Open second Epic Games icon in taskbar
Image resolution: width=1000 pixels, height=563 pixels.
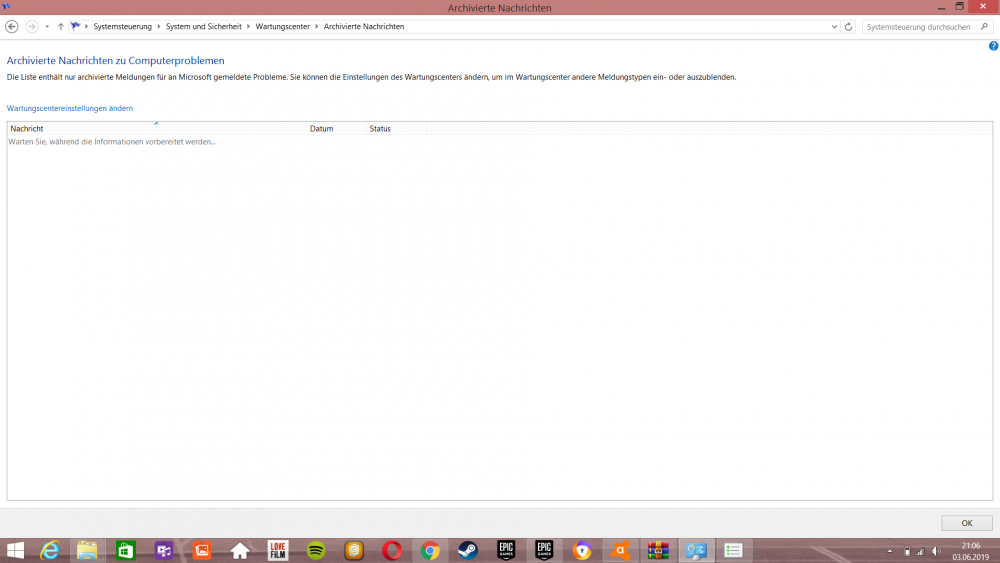[544, 550]
